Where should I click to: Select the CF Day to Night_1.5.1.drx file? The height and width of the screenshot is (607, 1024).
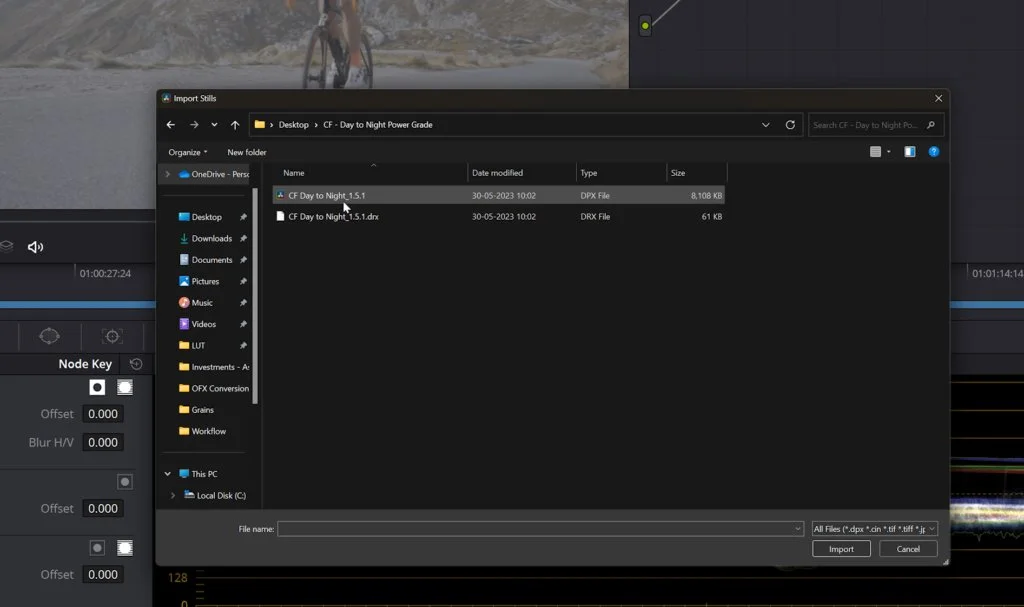333,216
